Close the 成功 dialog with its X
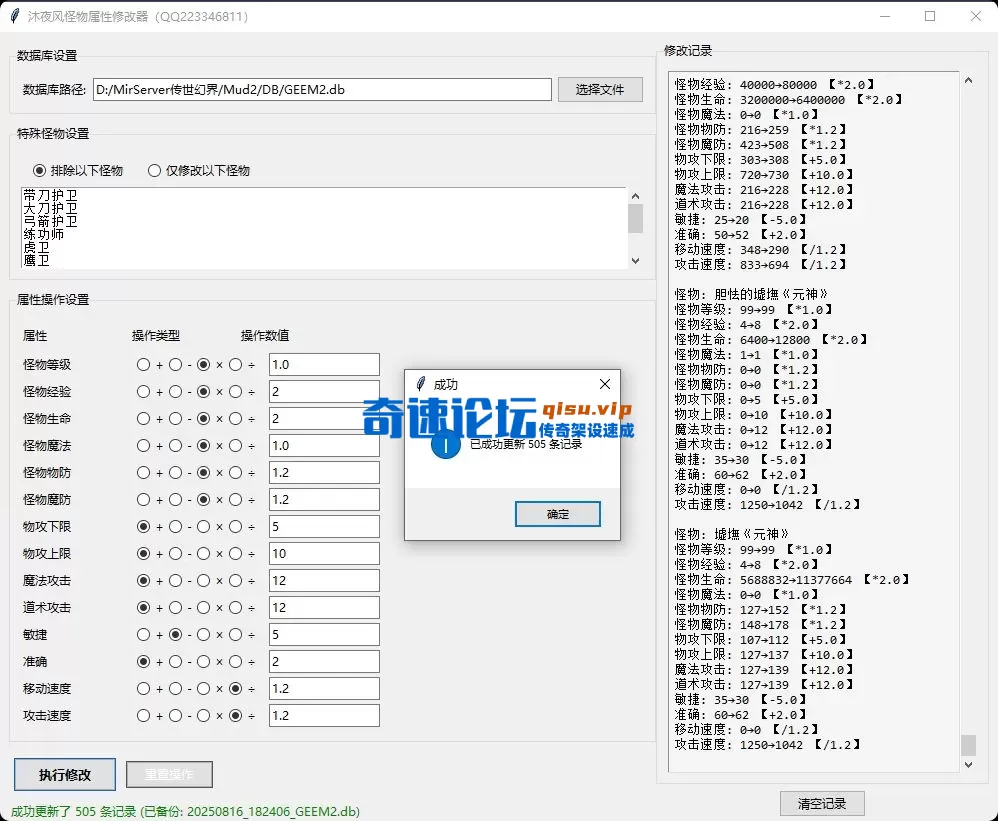The image size is (998, 821). (604, 383)
